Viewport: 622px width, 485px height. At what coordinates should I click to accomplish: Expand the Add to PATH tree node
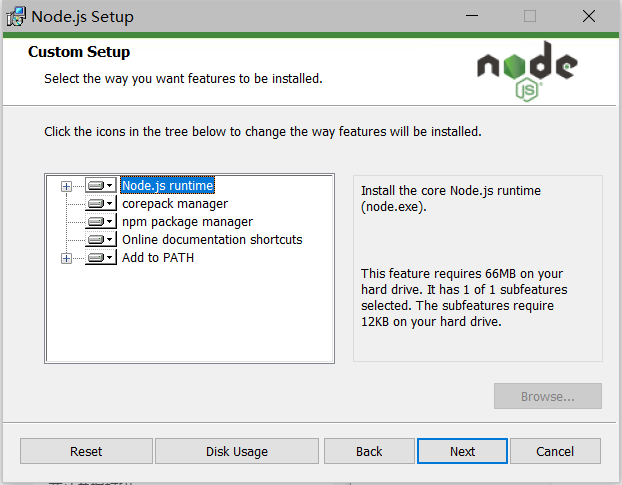[67, 258]
